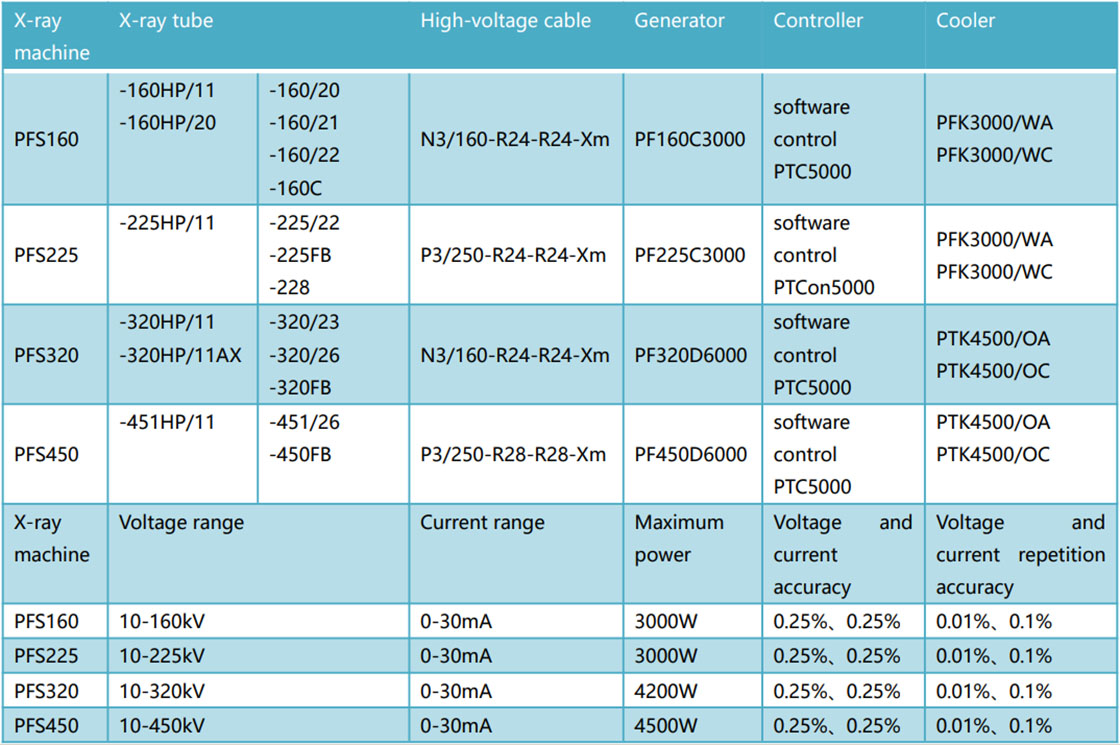Click generator PF320D6000

tap(691, 355)
